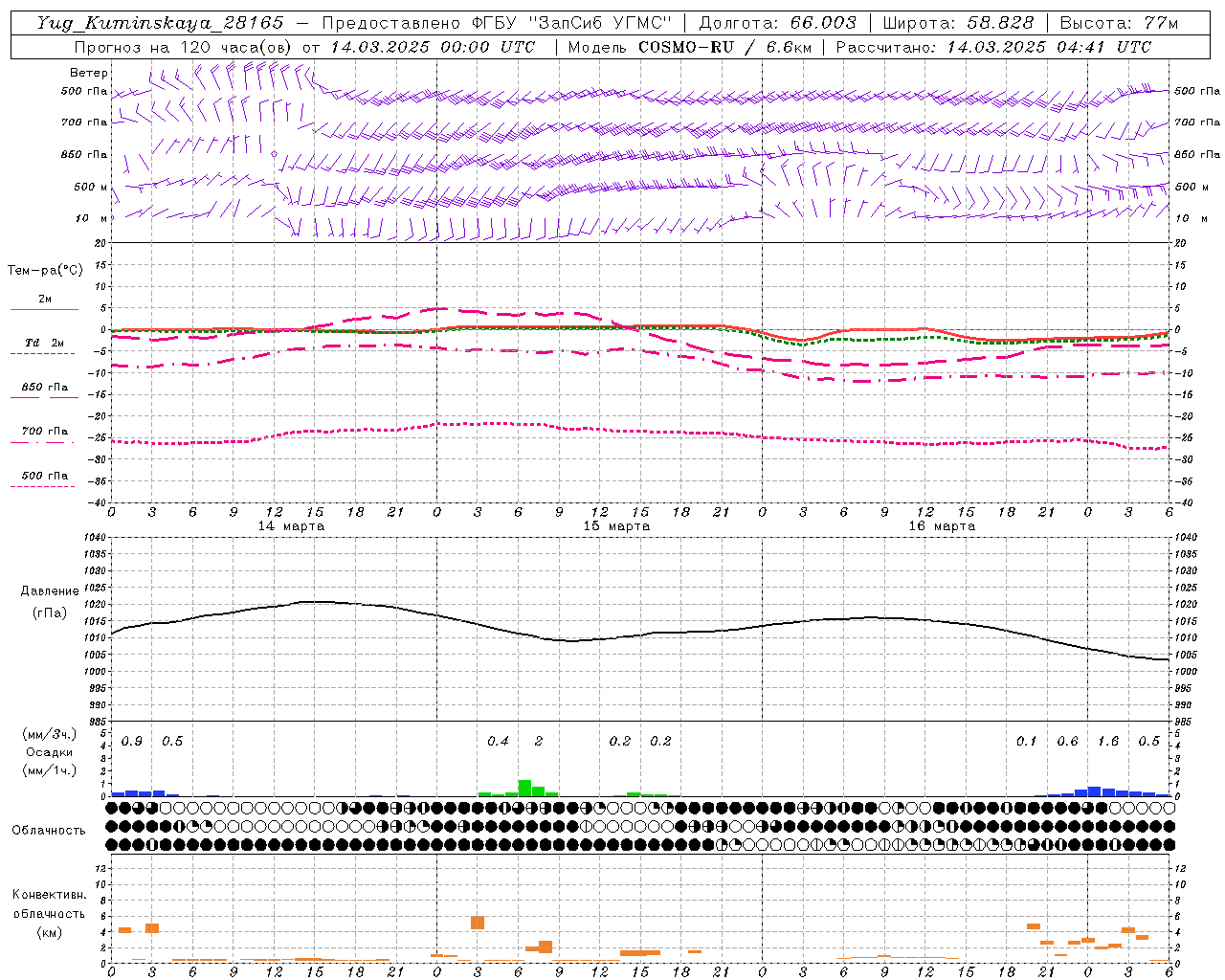Click the Высота: 77м header value
The image size is (1225, 980).
coord(1120,23)
